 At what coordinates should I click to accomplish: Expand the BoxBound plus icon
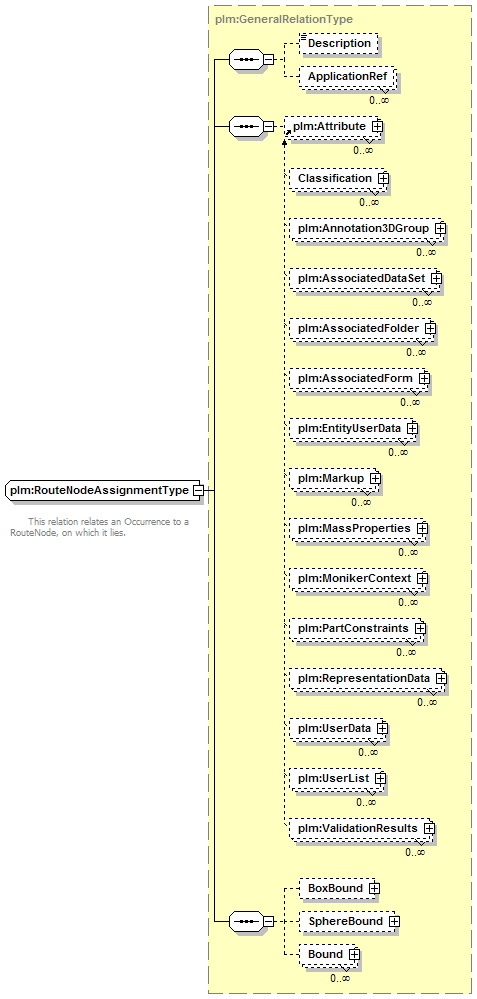tap(374, 888)
